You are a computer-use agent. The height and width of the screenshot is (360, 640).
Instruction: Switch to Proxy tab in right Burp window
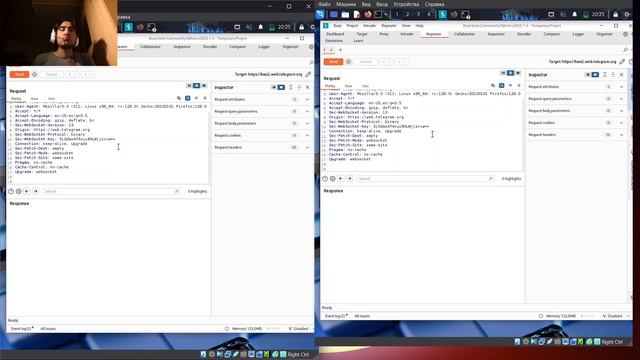coord(384,34)
